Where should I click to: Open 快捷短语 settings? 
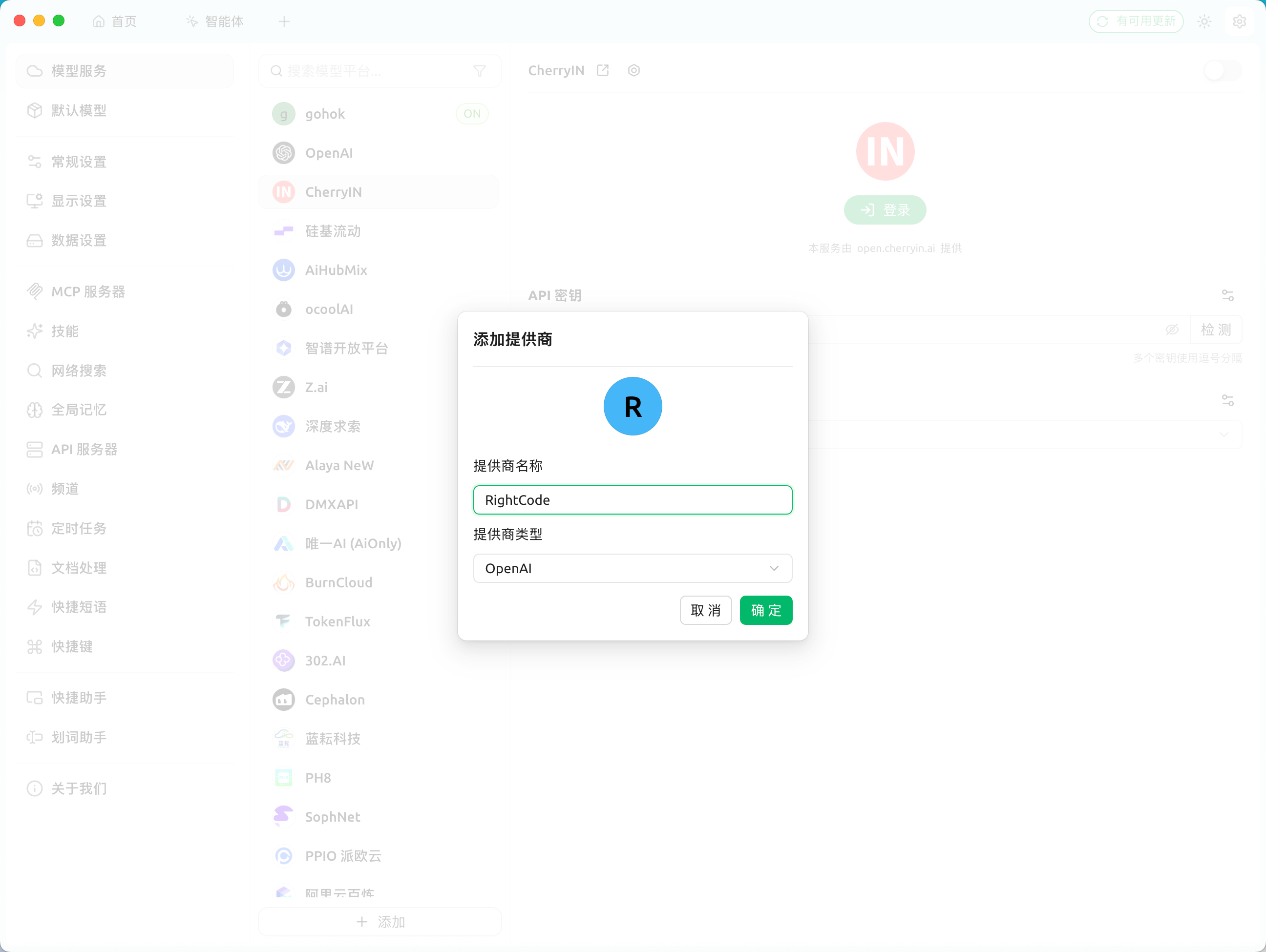pos(125,606)
